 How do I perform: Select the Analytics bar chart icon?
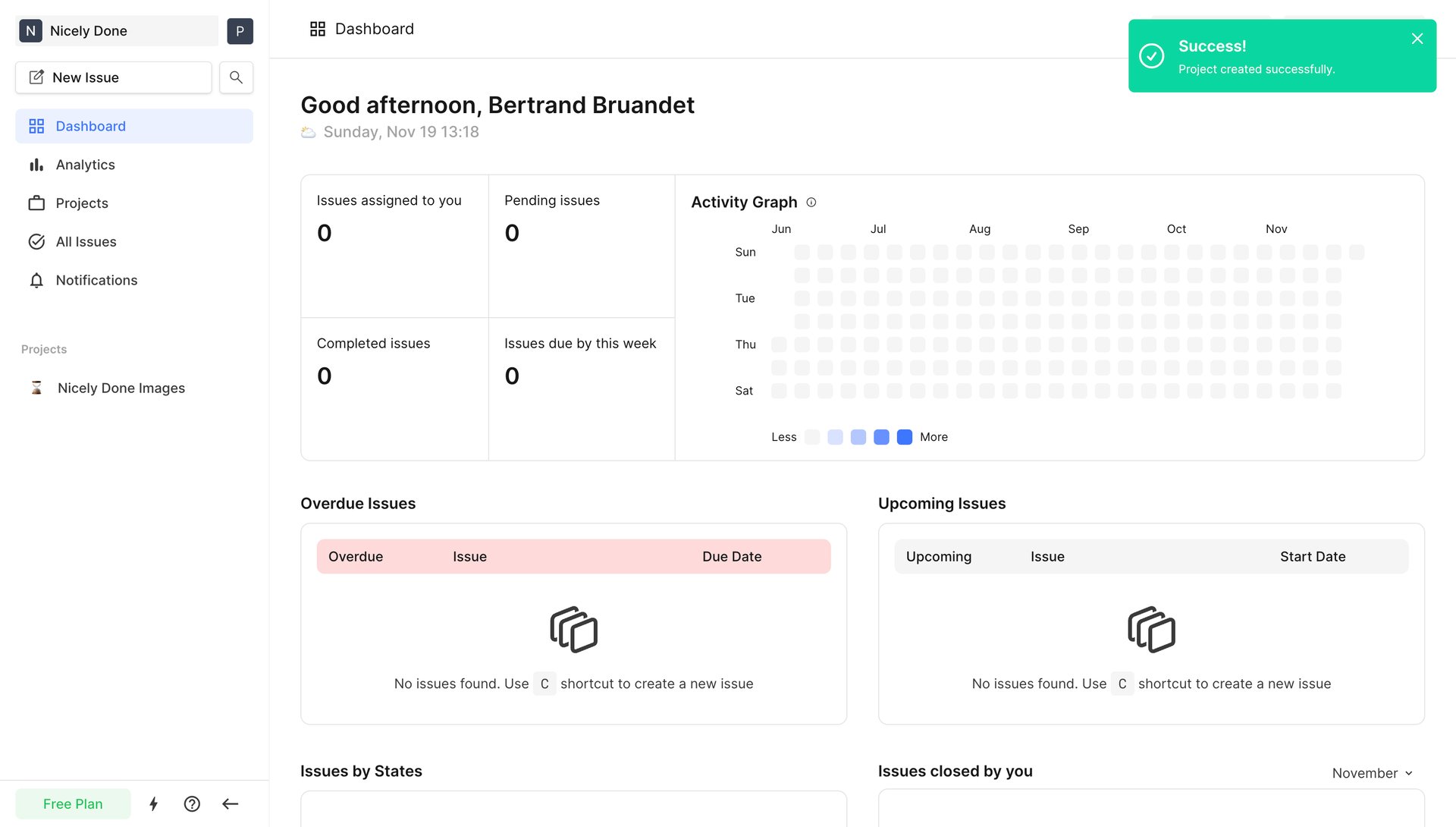[x=36, y=164]
